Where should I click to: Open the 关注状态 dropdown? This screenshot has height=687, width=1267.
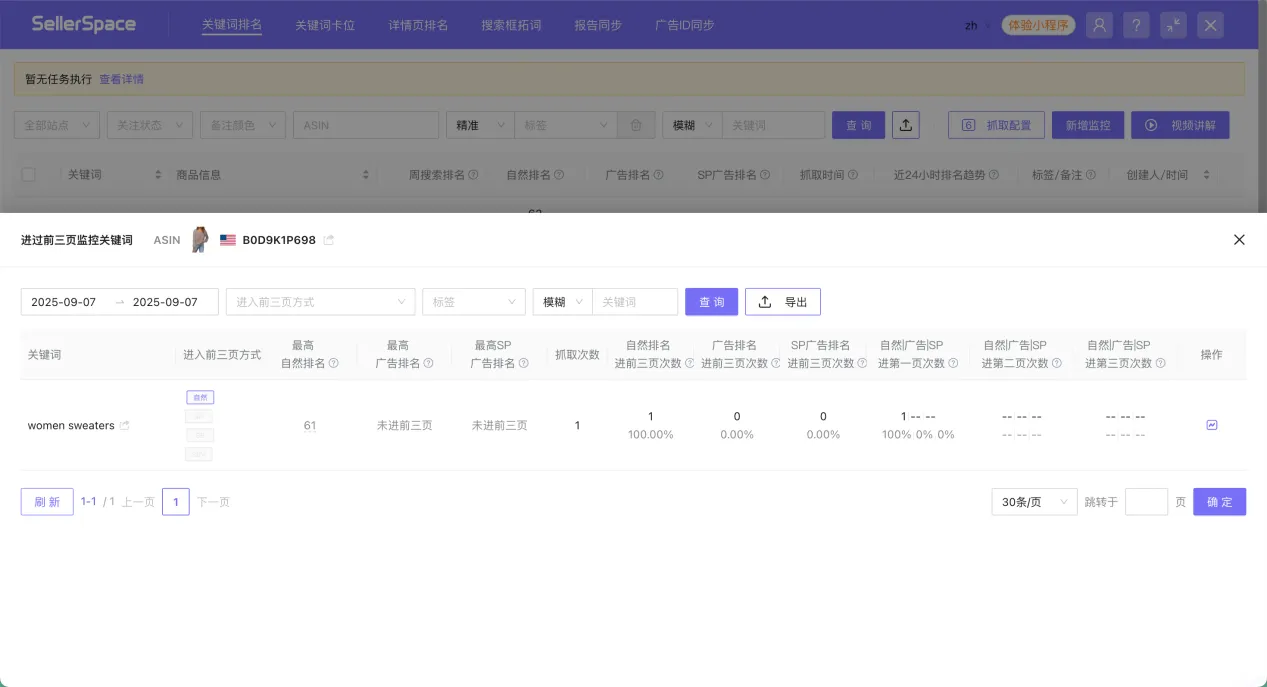(150, 125)
